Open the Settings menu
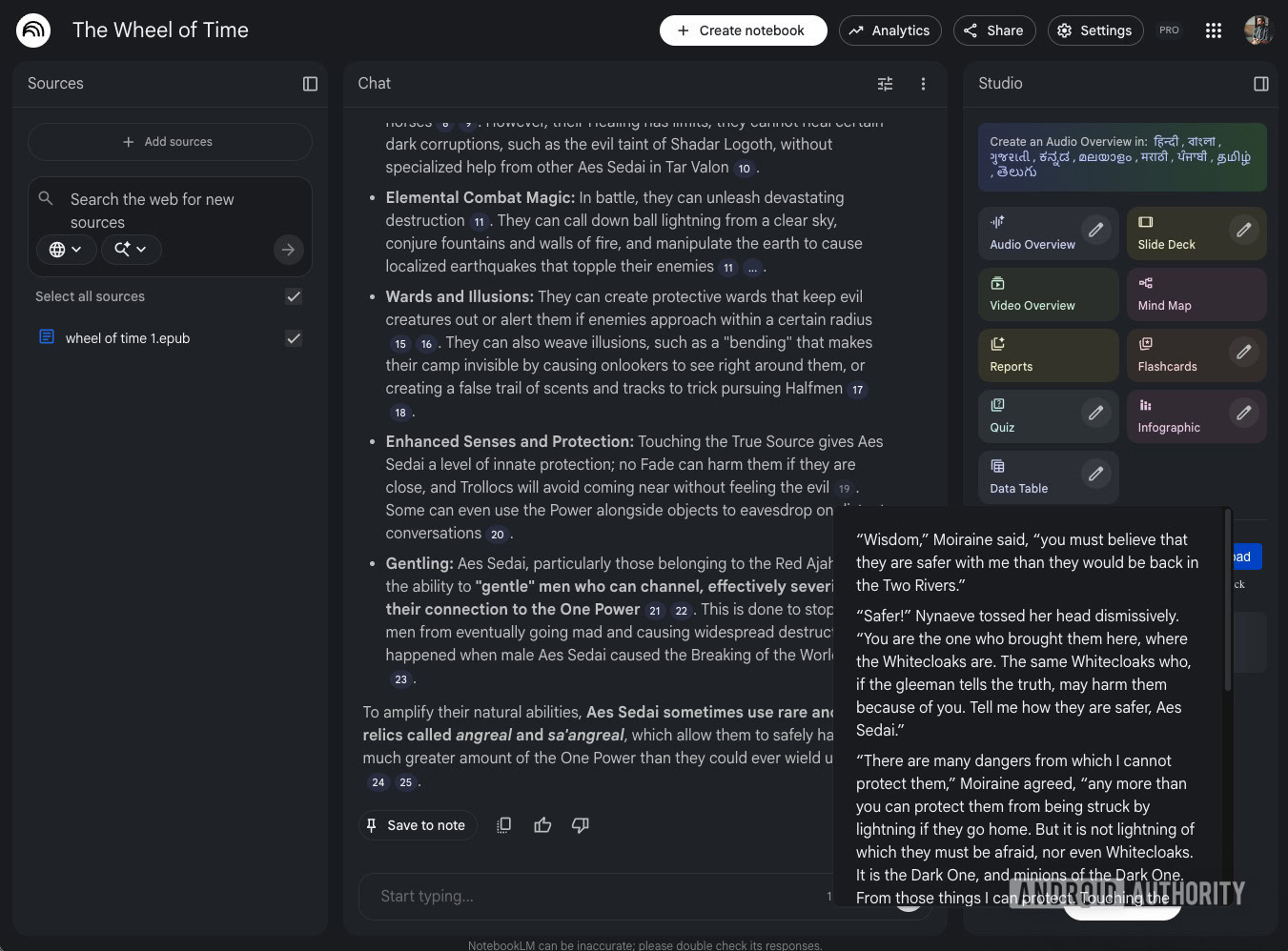The width and height of the screenshot is (1288, 951). click(x=1095, y=30)
